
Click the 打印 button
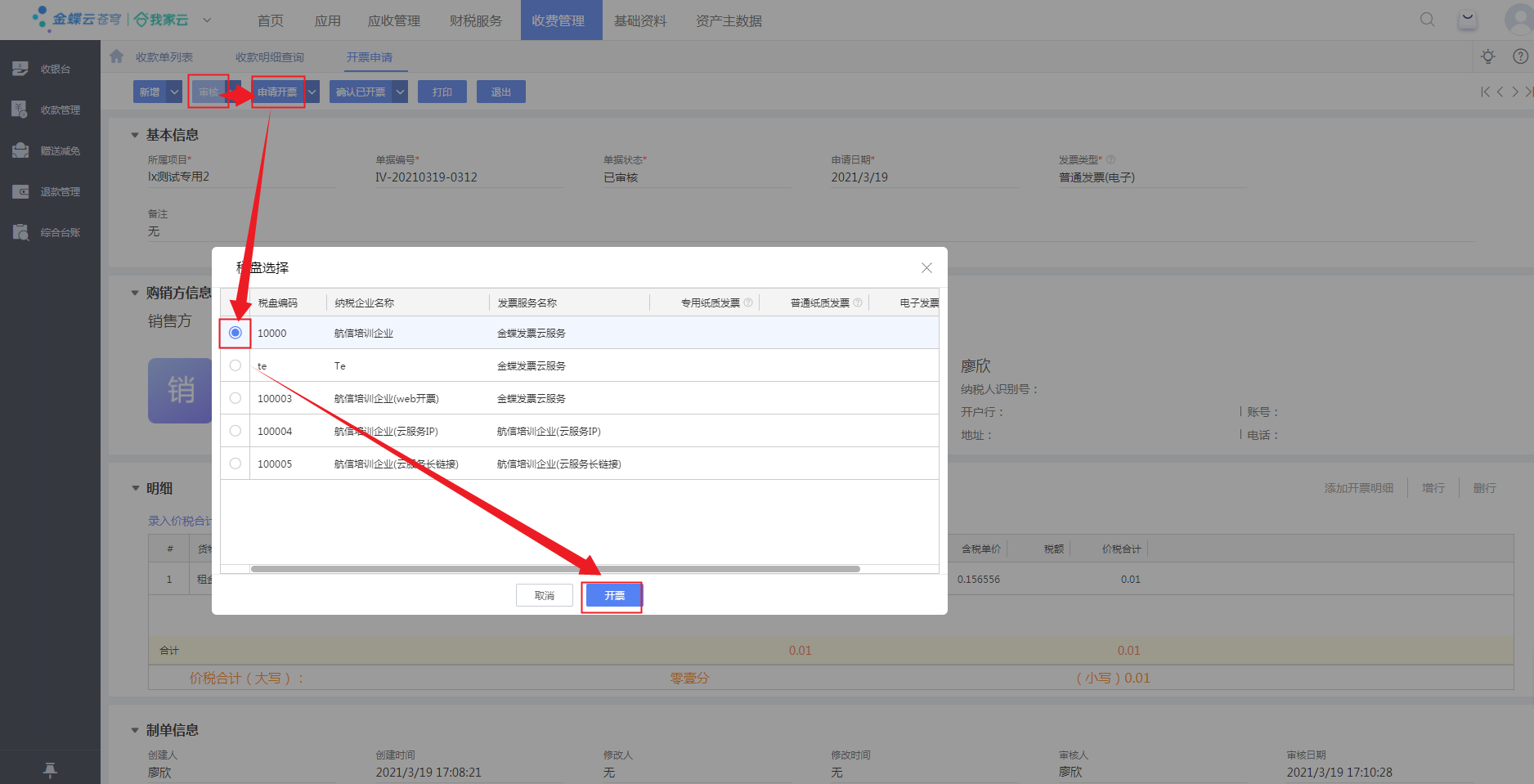442,92
